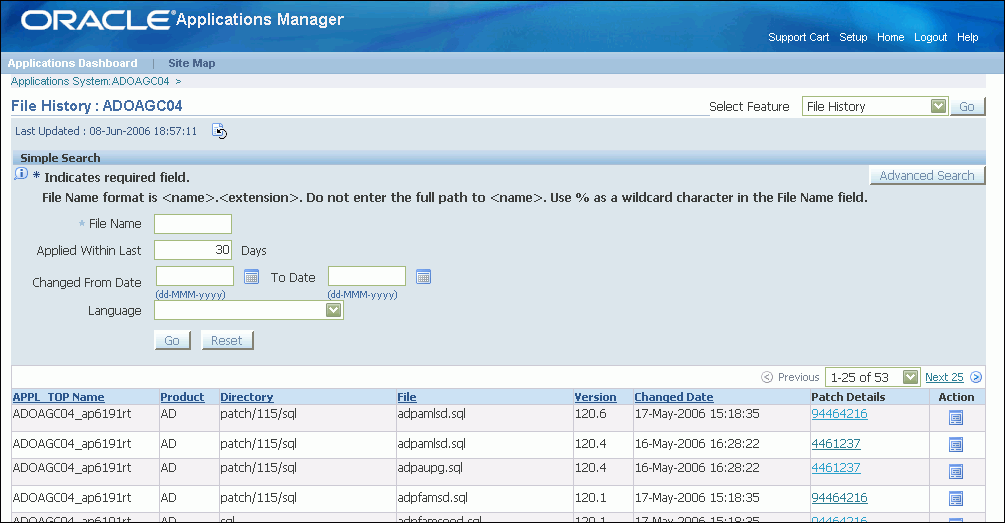
Task: Click Logout in the header
Action: (x=931, y=37)
